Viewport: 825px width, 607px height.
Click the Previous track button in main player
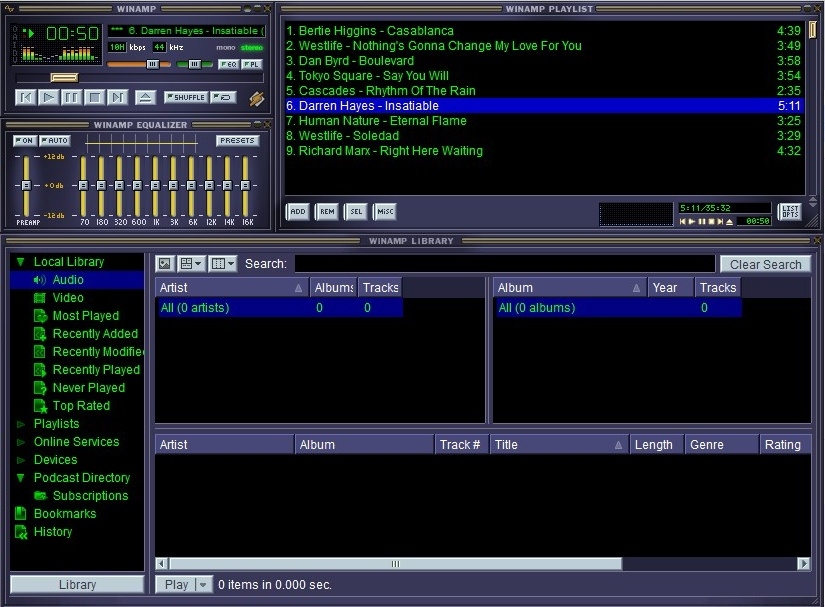[x=25, y=97]
